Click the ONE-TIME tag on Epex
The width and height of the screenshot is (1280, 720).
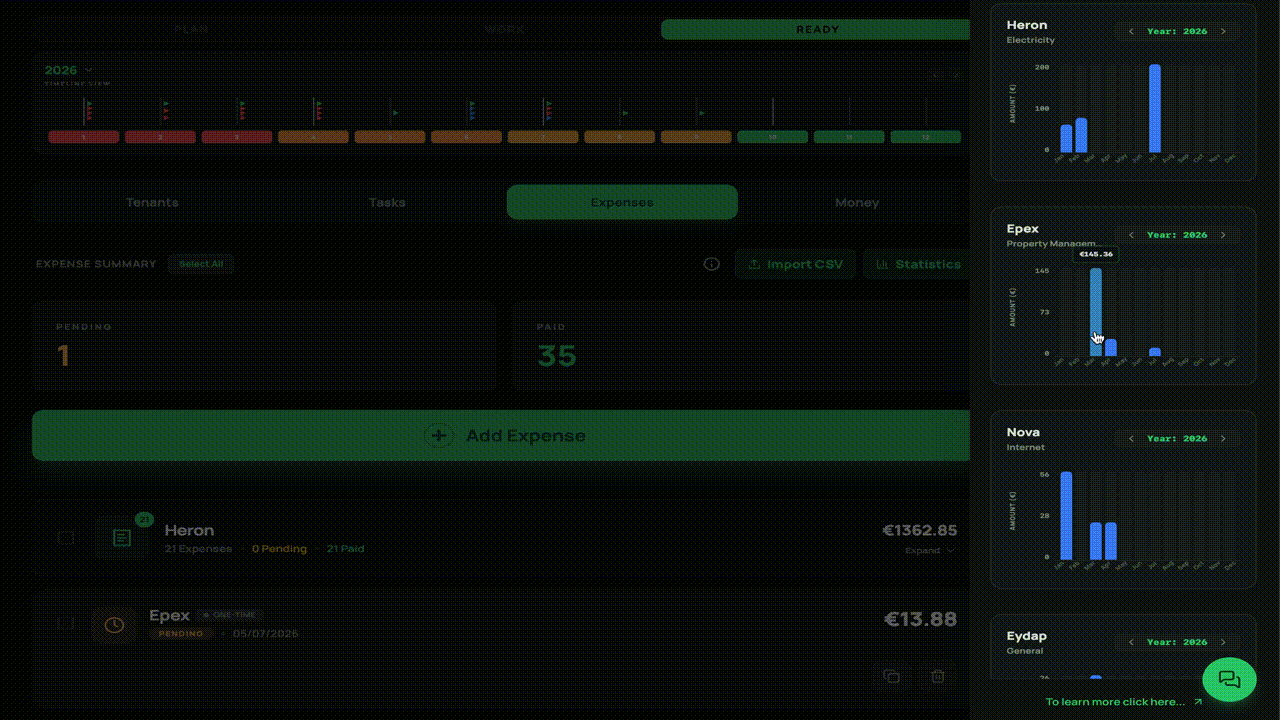(230, 615)
